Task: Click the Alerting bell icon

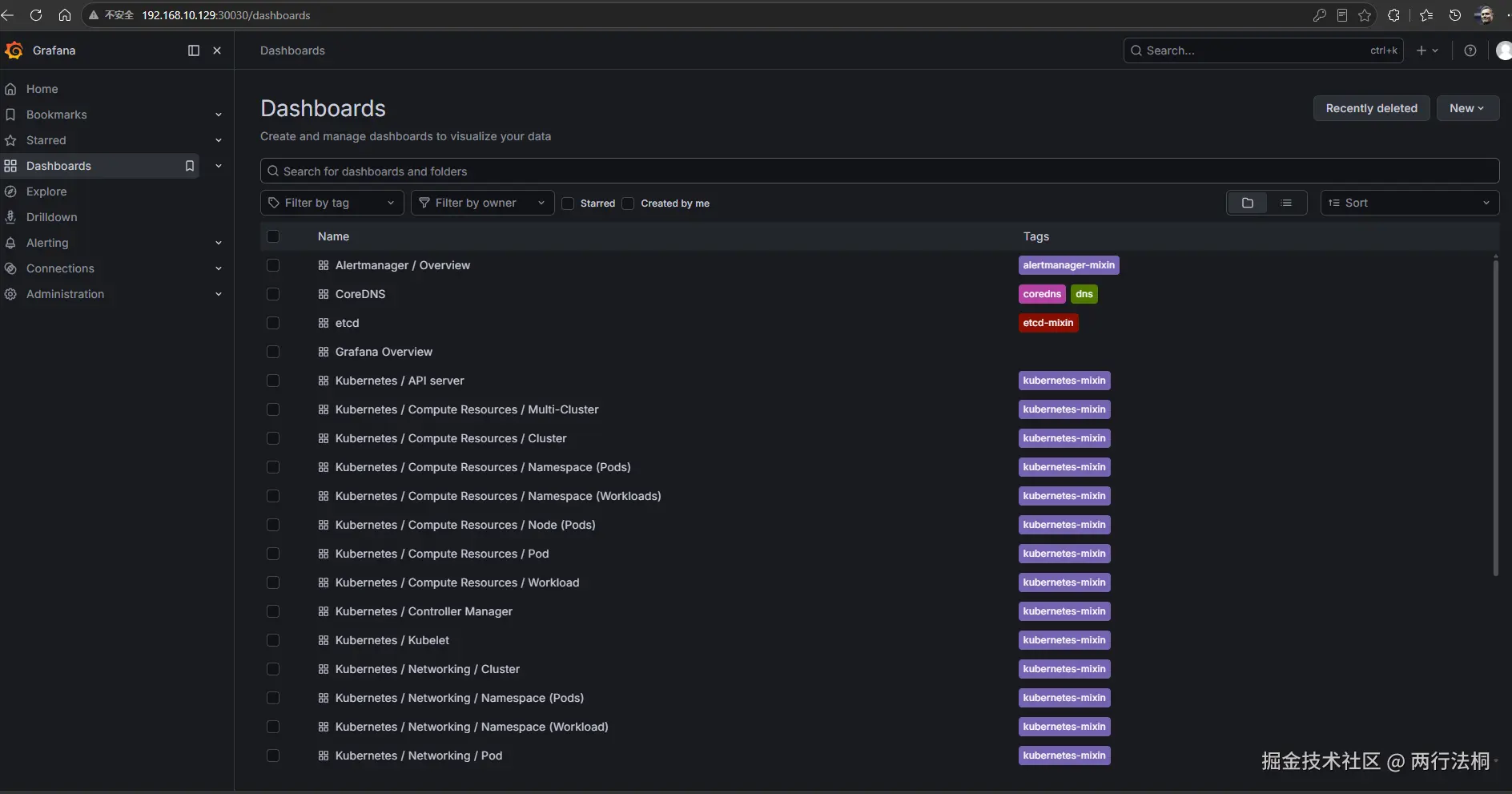Action: click(x=10, y=243)
